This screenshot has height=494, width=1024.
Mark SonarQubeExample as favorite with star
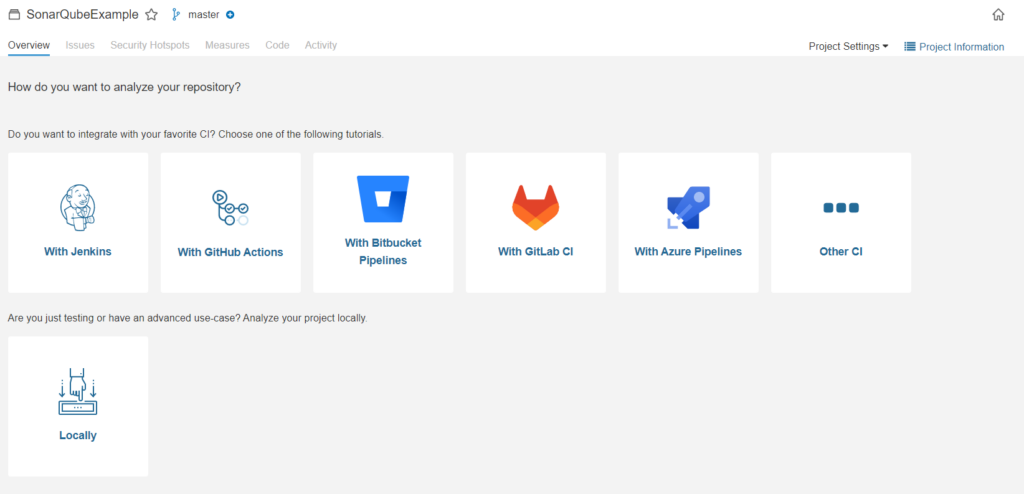click(x=152, y=14)
